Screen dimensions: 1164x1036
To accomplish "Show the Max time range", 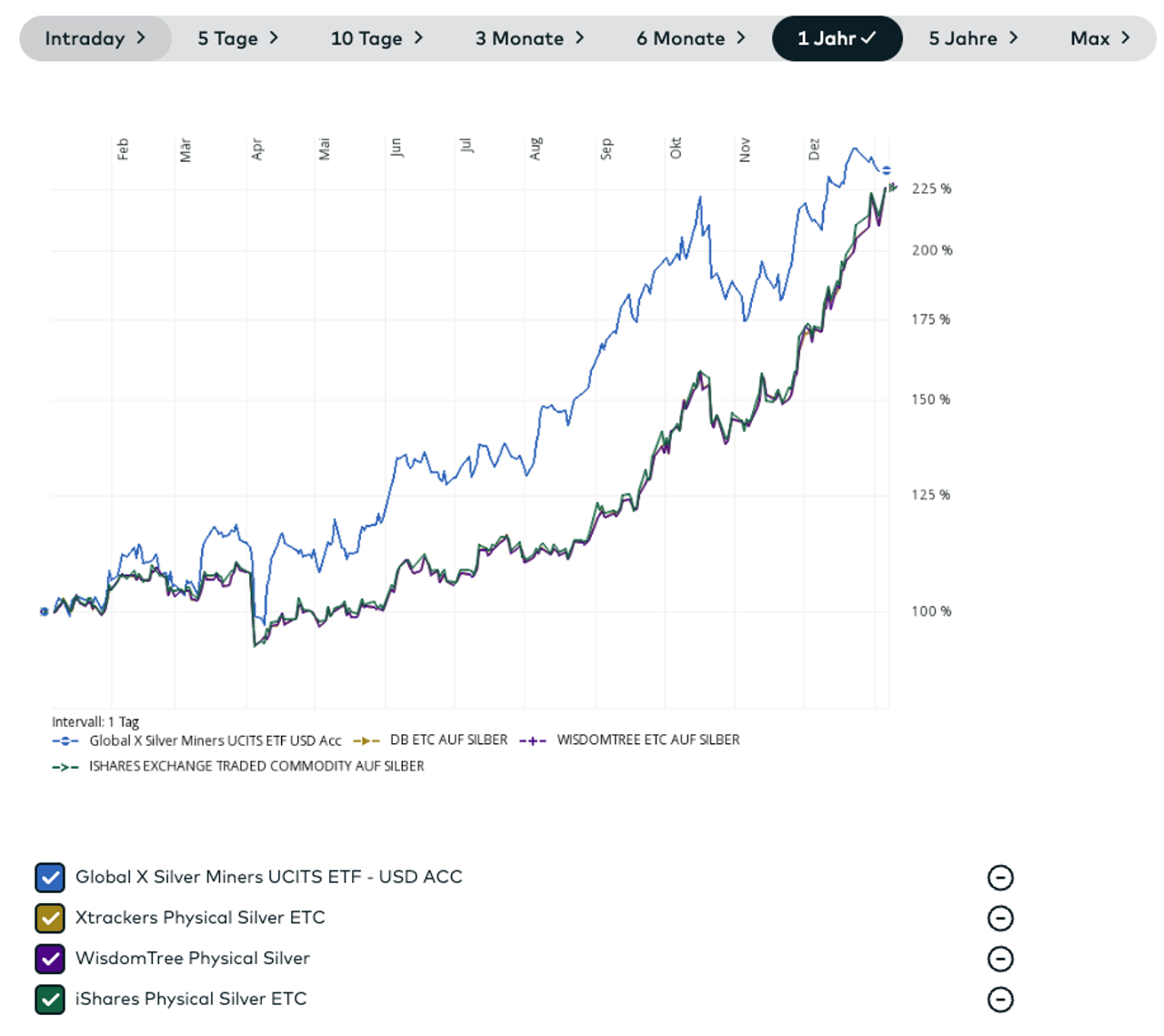I will click(1099, 38).
